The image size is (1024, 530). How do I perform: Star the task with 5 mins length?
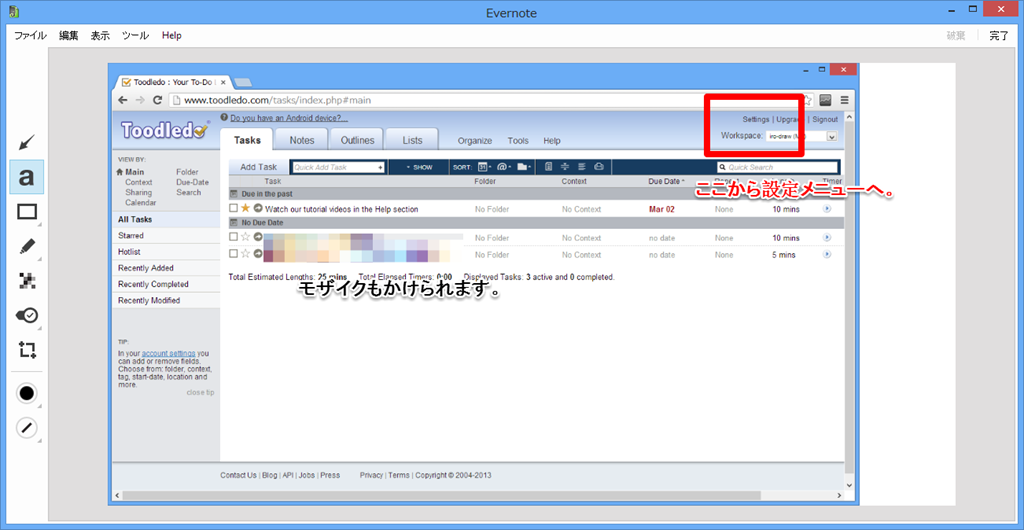(x=246, y=254)
